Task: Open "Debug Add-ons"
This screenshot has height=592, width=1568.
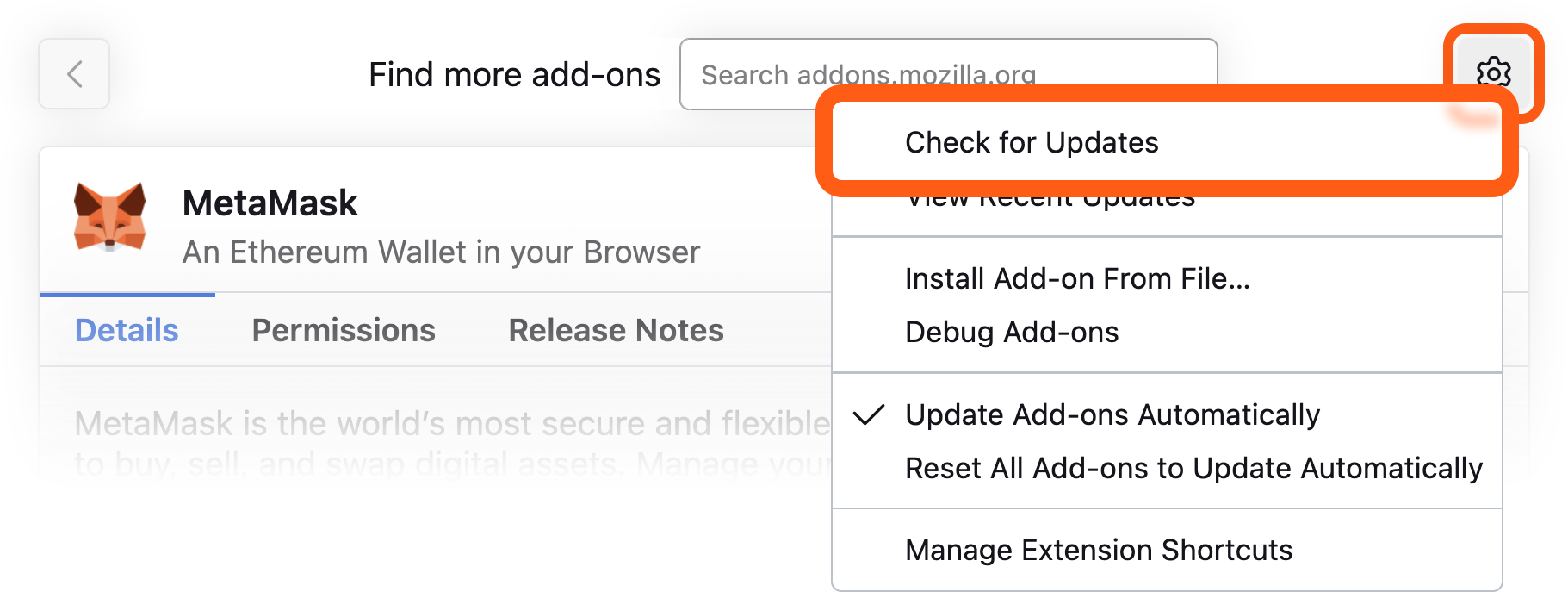Action: click(1012, 332)
